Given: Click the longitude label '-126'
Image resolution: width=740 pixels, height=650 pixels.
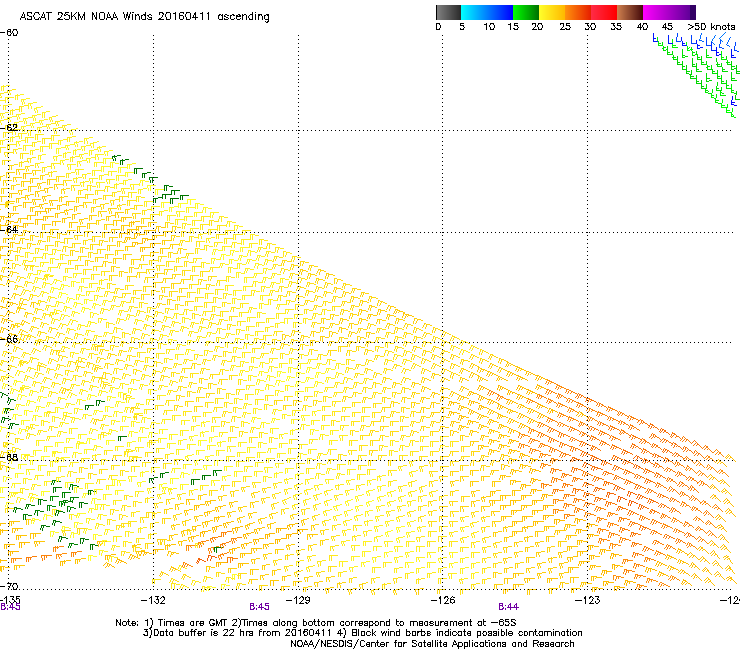Looking at the screenshot, I should pyautogui.click(x=443, y=600).
